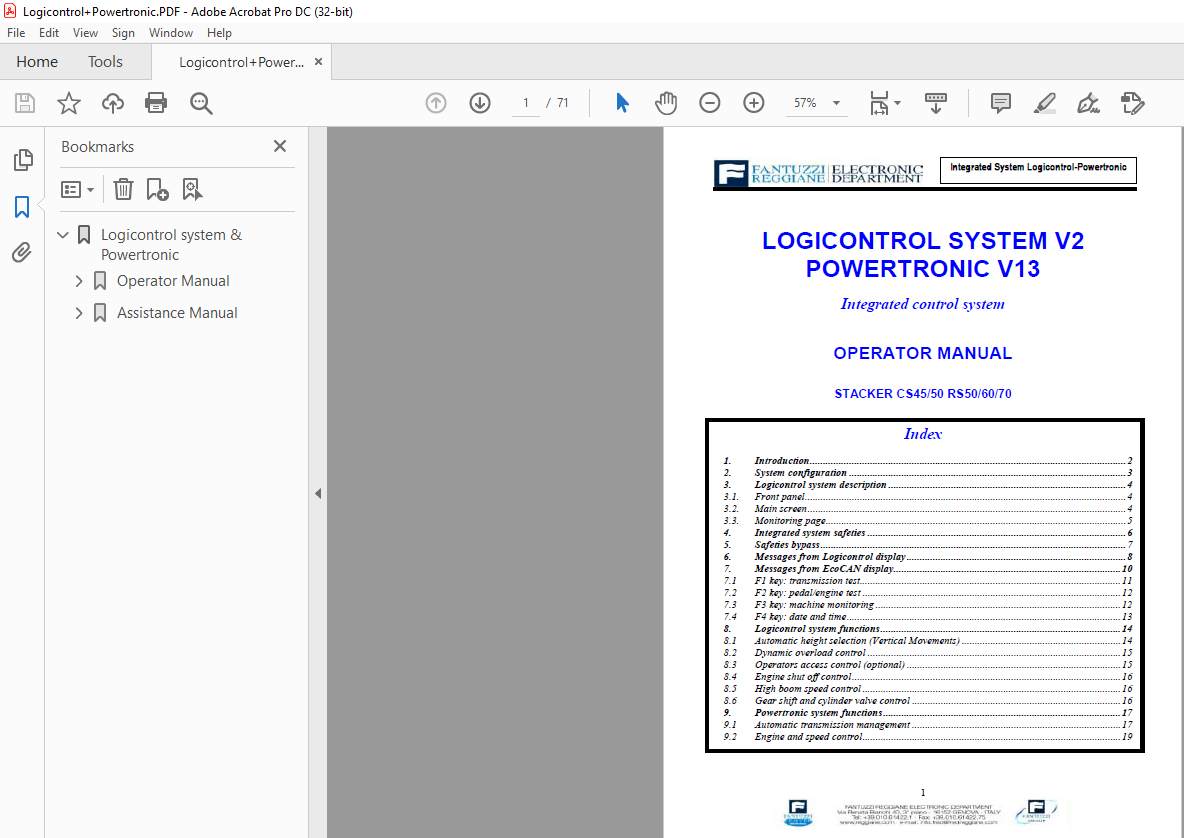Expand the Operator Manual bookmark
Screen dimensions: 1184x838
pos(79,281)
